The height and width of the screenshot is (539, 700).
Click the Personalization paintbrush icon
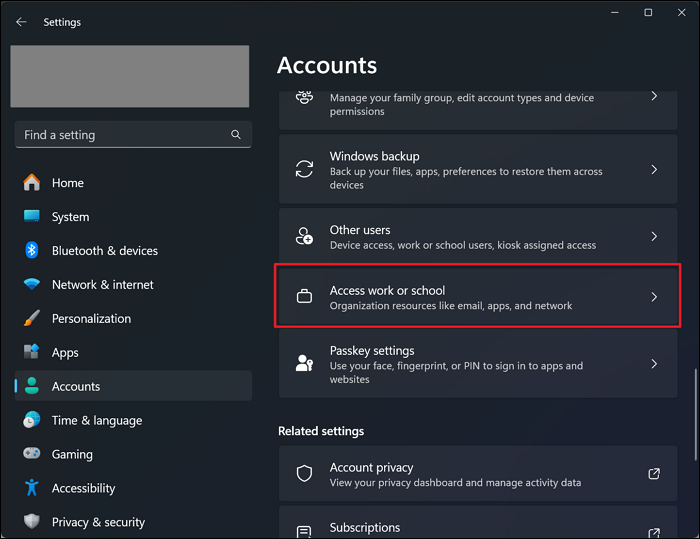click(x=32, y=319)
